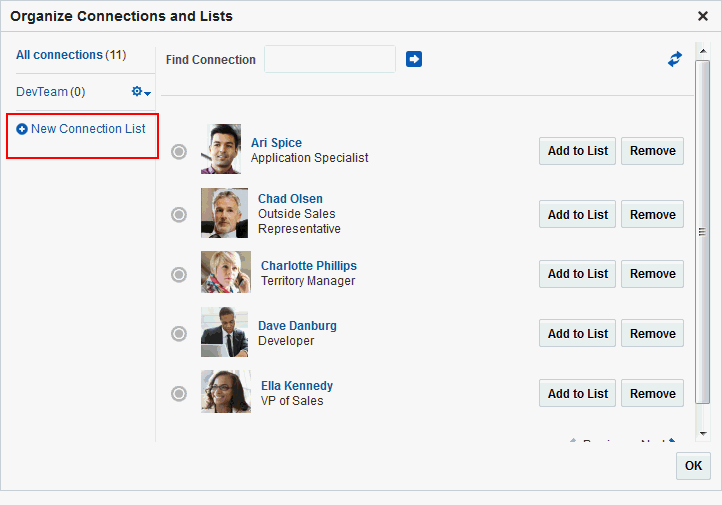Click the blue search arrow icon
Screen dimensions: 722x505
pos(414,60)
